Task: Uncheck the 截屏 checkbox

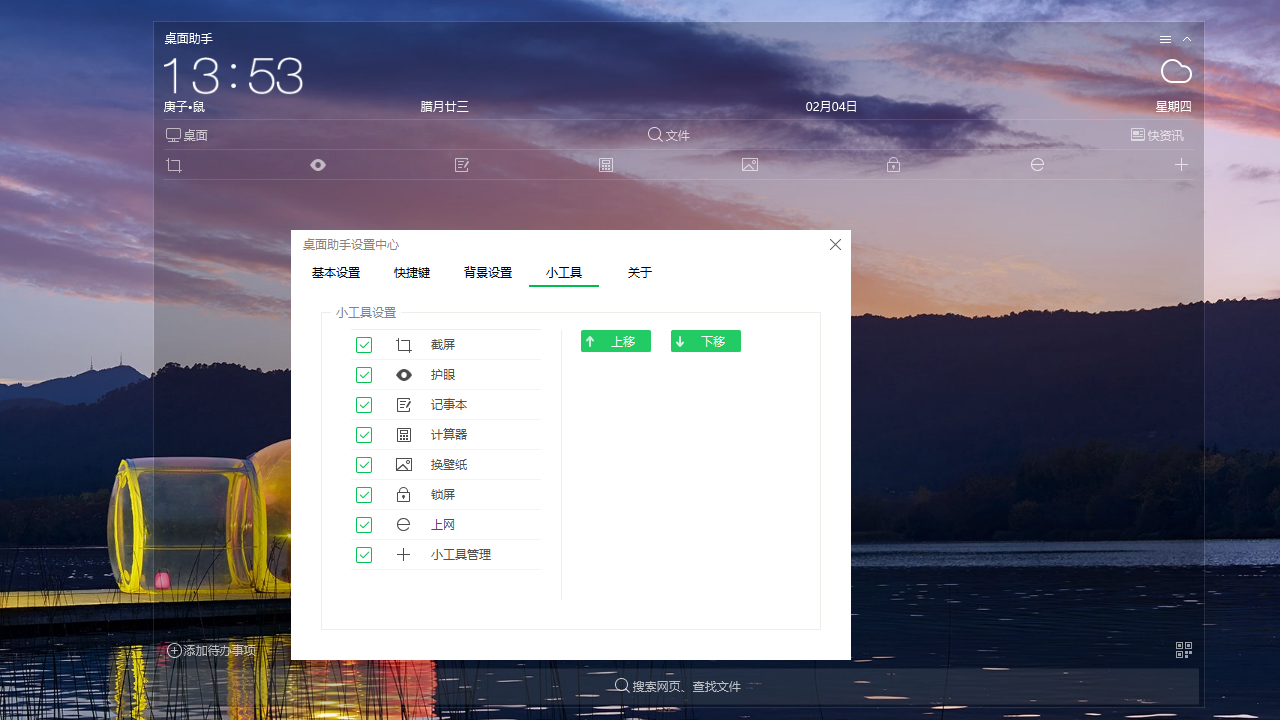Action: 364,345
